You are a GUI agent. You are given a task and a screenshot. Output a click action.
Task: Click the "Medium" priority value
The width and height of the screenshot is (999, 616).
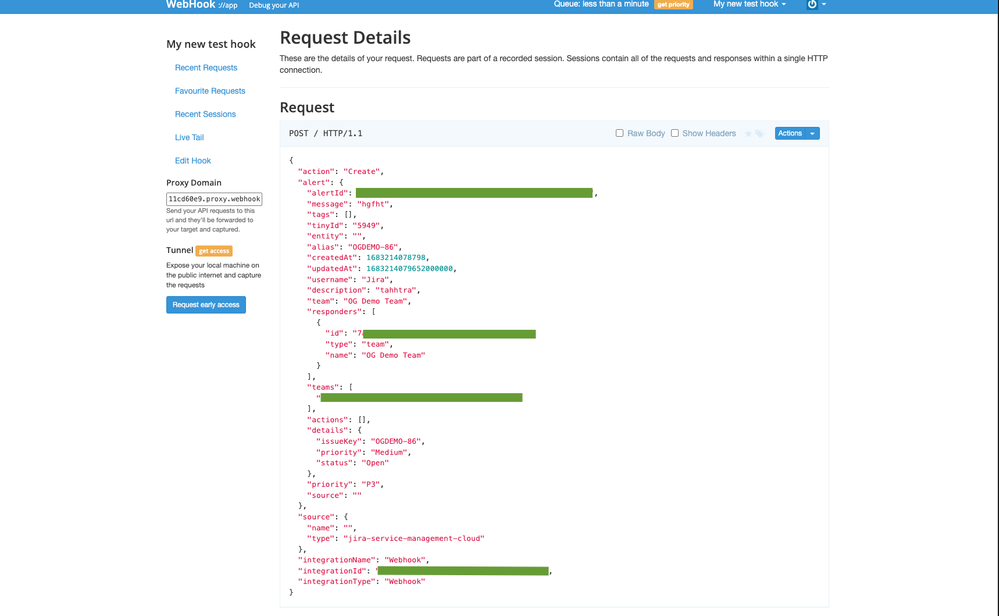(x=389, y=453)
